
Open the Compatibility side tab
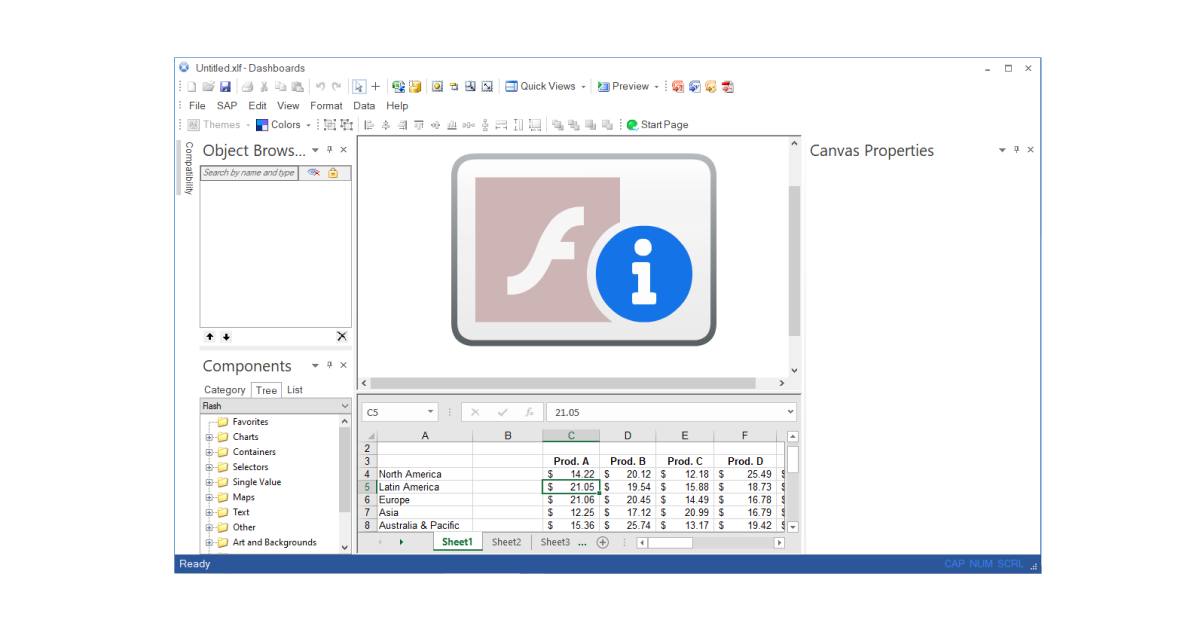click(188, 167)
